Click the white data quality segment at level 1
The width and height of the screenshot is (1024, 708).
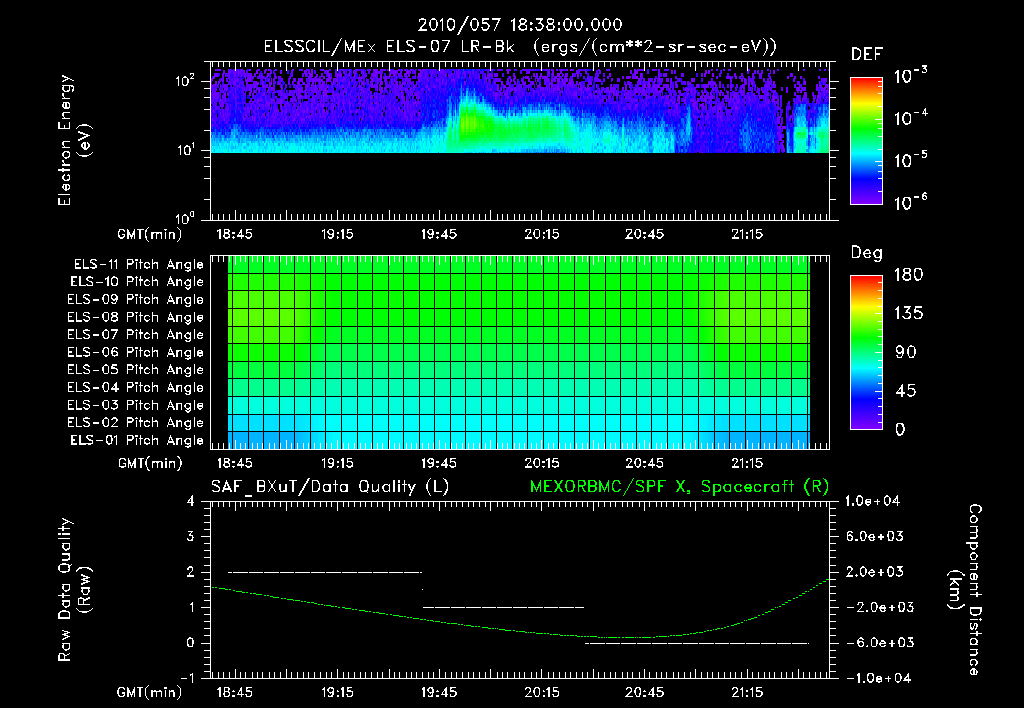click(504, 607)
